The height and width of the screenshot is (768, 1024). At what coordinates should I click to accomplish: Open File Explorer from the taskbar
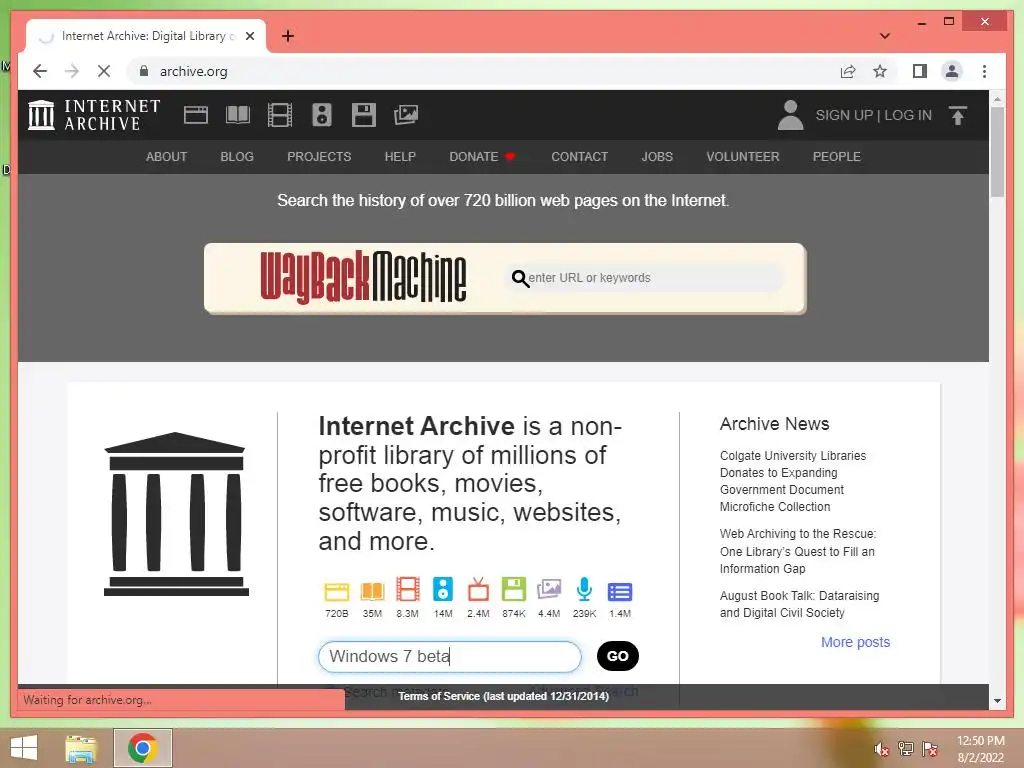pos(81,748)
